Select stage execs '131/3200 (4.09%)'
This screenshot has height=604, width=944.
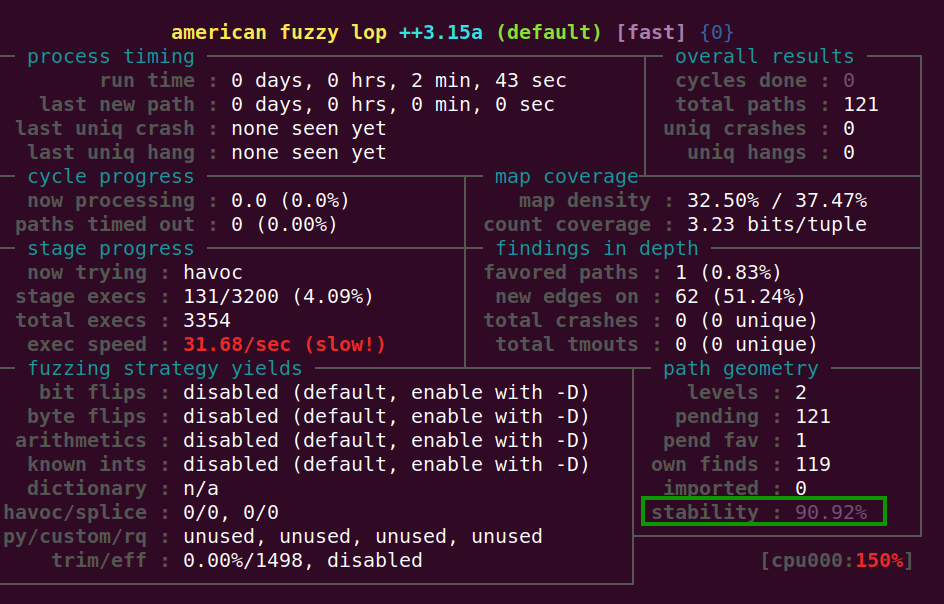(278, 297)
